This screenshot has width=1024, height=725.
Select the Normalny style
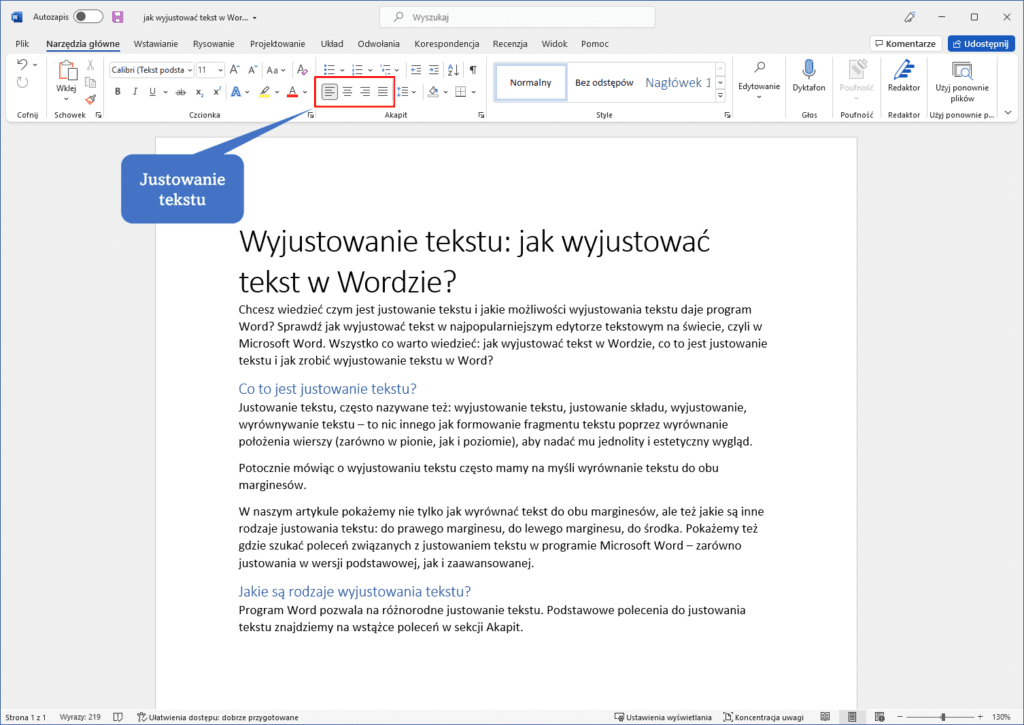coord(530,82)
